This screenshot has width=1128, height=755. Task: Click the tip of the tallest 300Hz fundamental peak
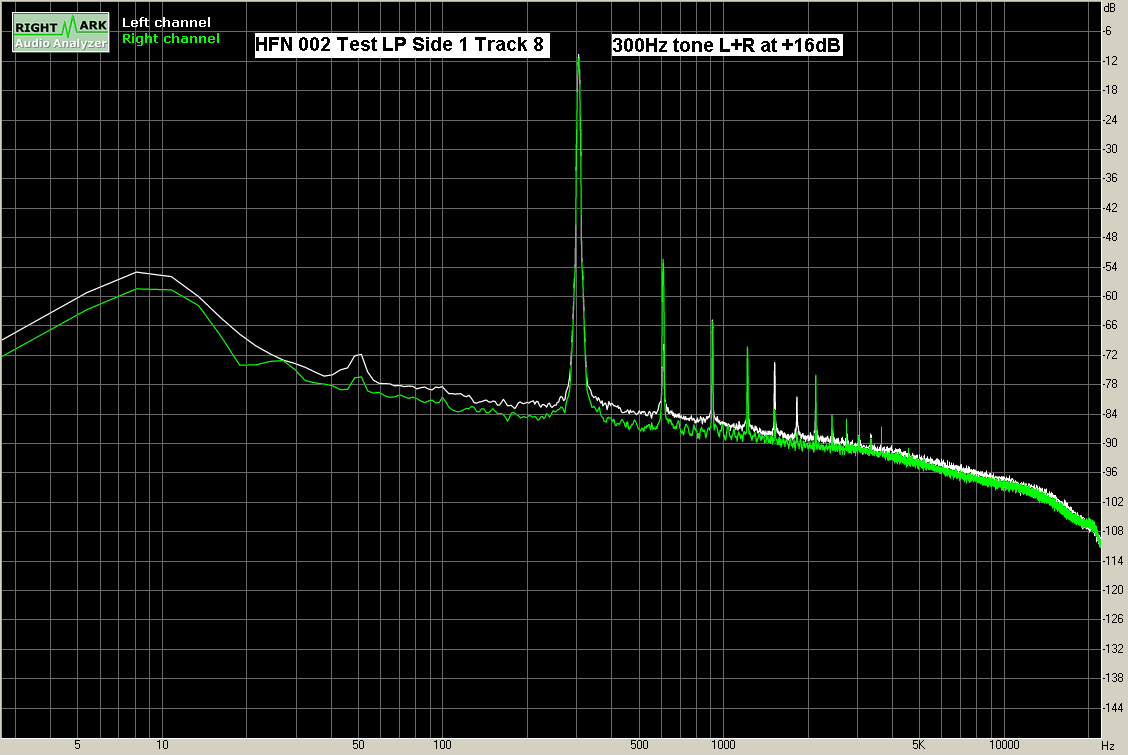[578, 55]
